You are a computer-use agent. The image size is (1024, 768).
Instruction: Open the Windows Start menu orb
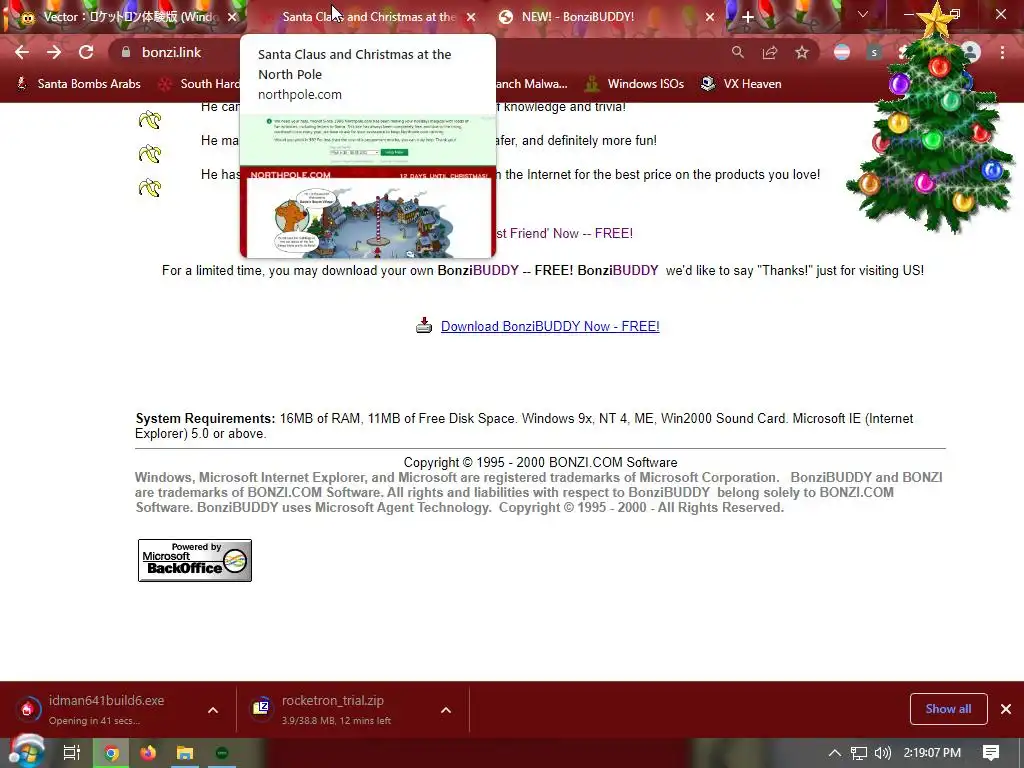(x=26, y=752)
